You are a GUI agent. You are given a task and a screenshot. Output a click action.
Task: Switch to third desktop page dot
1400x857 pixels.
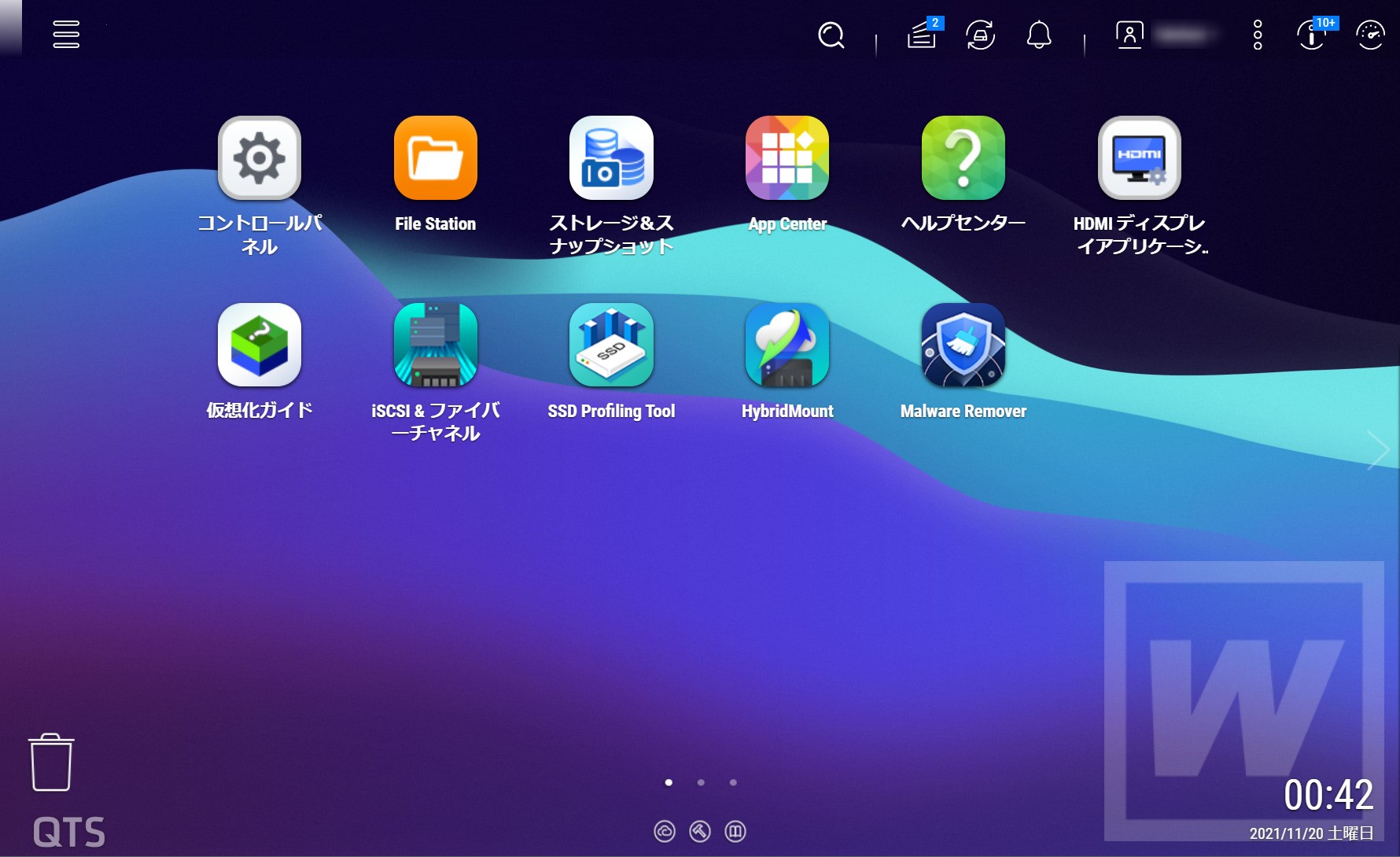[x=733, y=782]
